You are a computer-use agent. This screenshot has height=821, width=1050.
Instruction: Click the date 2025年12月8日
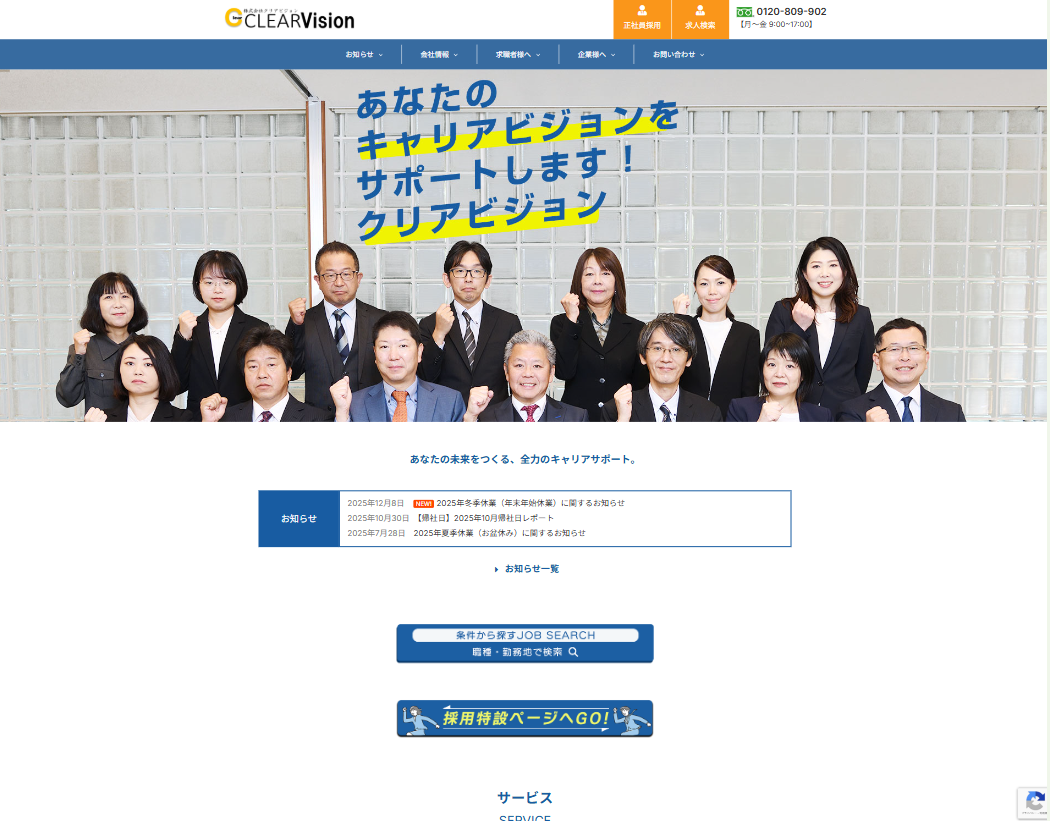(376, 503)
